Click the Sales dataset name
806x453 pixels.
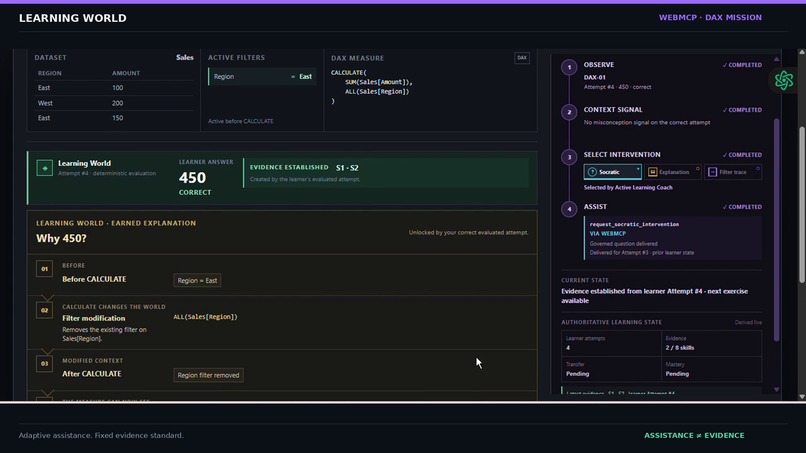pyautogui.click(x=185, y=58)
